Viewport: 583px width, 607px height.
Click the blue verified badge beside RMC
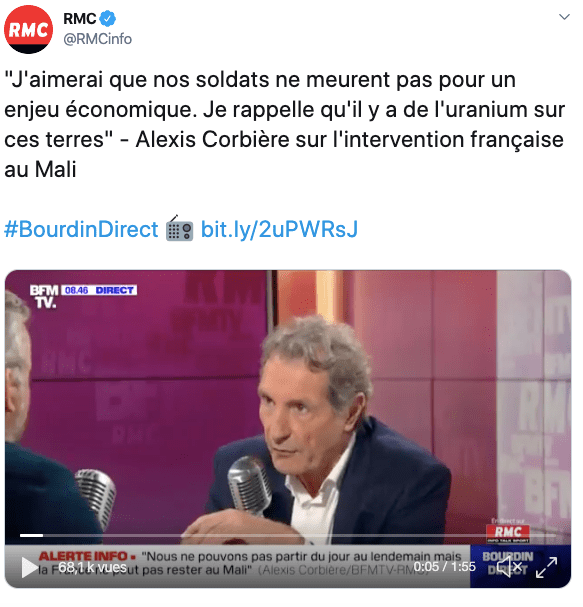click(108, 19)
